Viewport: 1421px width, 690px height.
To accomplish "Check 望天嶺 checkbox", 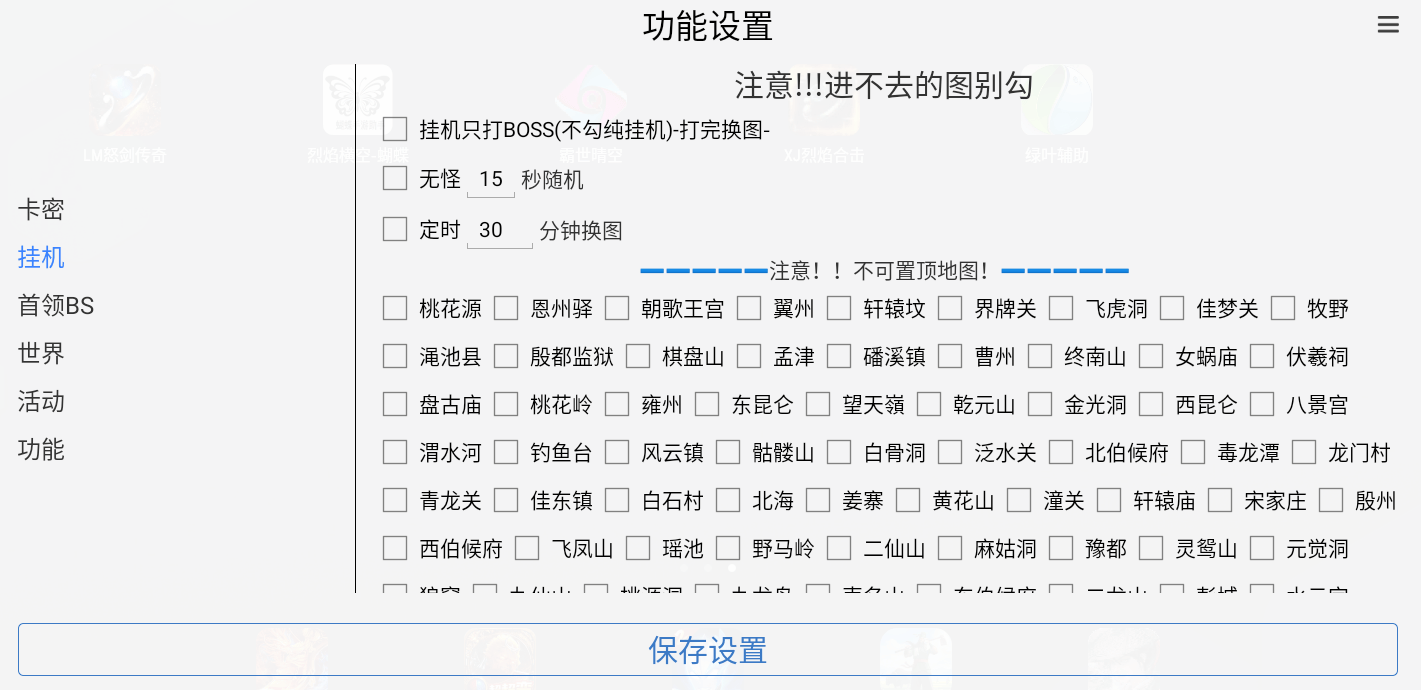I will [818, 404].
